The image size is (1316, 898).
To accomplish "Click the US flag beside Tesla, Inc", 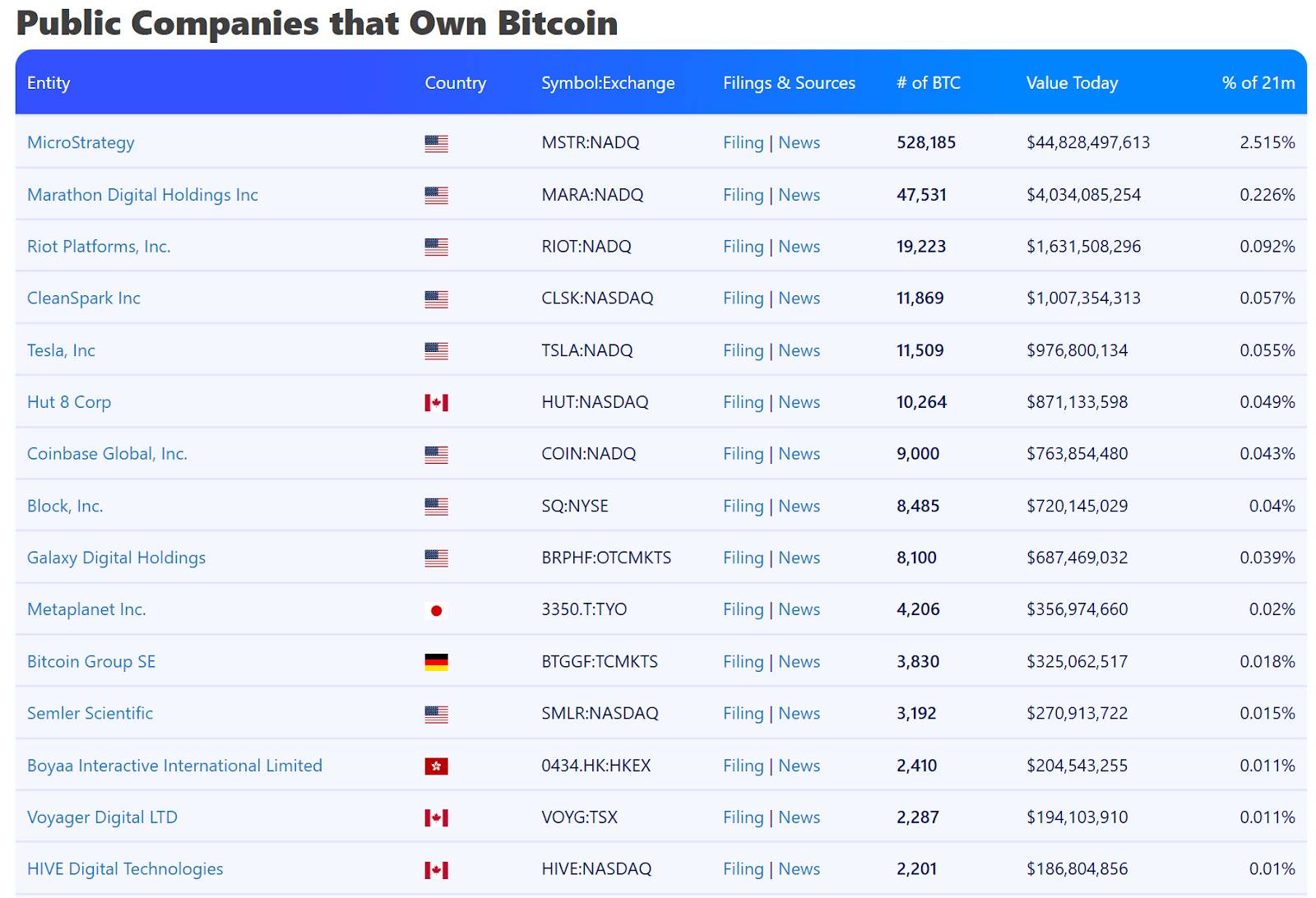I will [436, 351].
